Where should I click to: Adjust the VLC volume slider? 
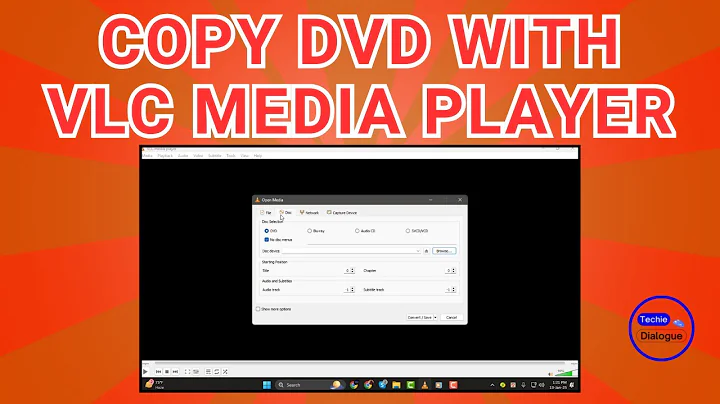[566, 373]
